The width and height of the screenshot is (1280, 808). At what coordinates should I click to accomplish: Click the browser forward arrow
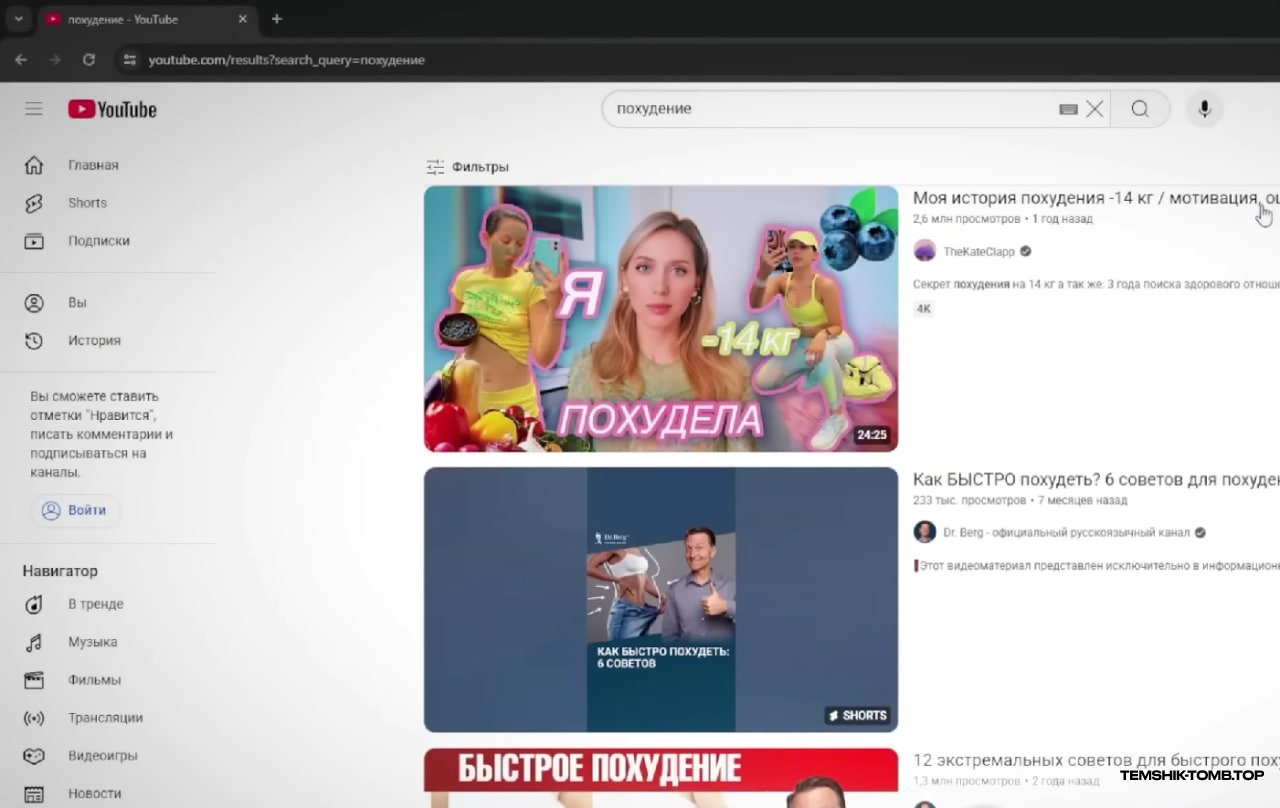tap(55, 60)
